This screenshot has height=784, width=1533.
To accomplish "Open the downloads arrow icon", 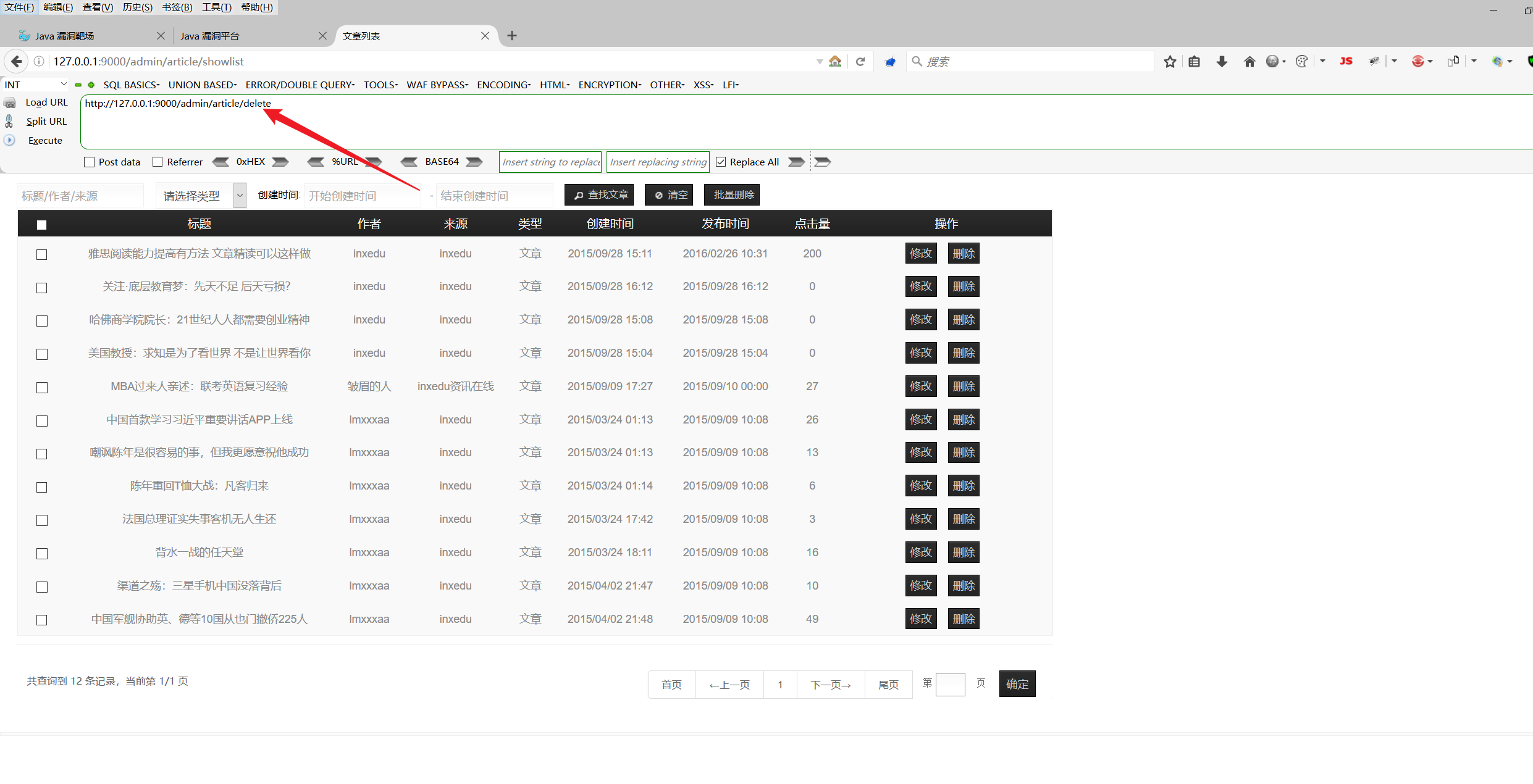I will (1222, 61).
